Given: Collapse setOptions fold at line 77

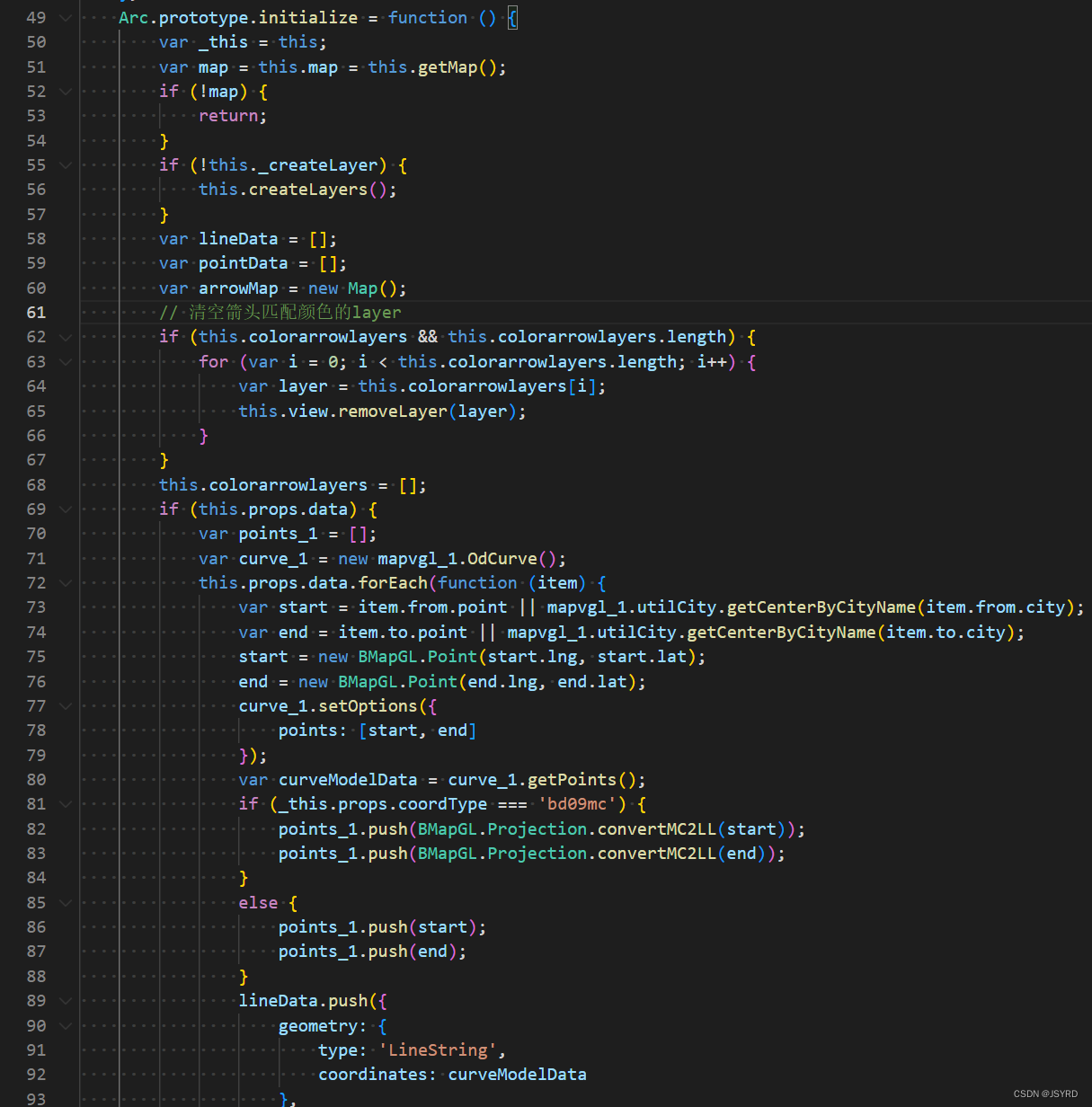Looking at the screenshot, I should (65, 706).
